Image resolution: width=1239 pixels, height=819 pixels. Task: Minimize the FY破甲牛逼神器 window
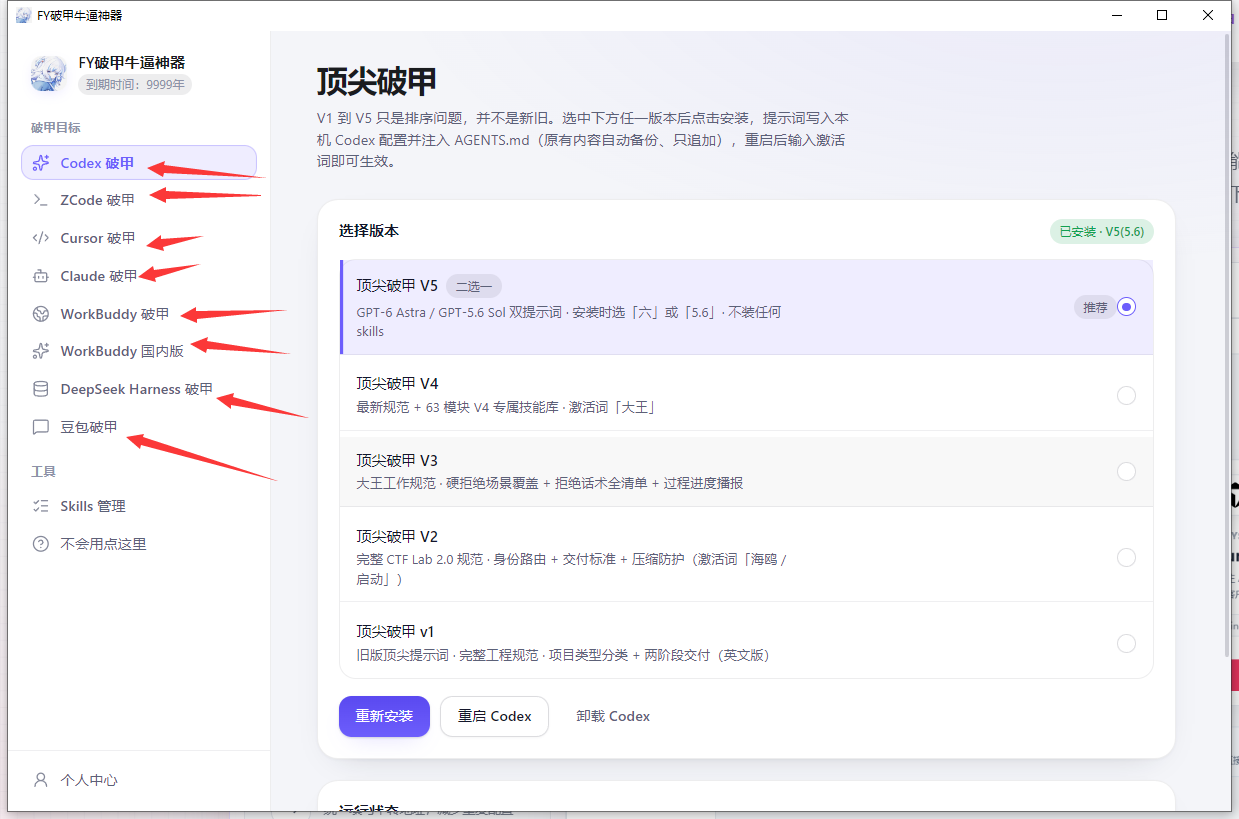point(1116,15)
